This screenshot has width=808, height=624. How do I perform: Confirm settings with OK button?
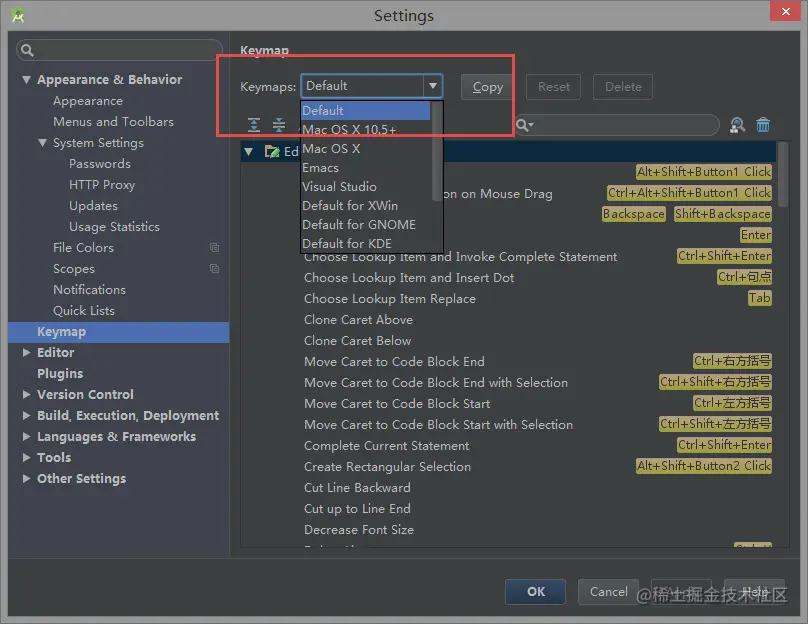pos(535,592)
